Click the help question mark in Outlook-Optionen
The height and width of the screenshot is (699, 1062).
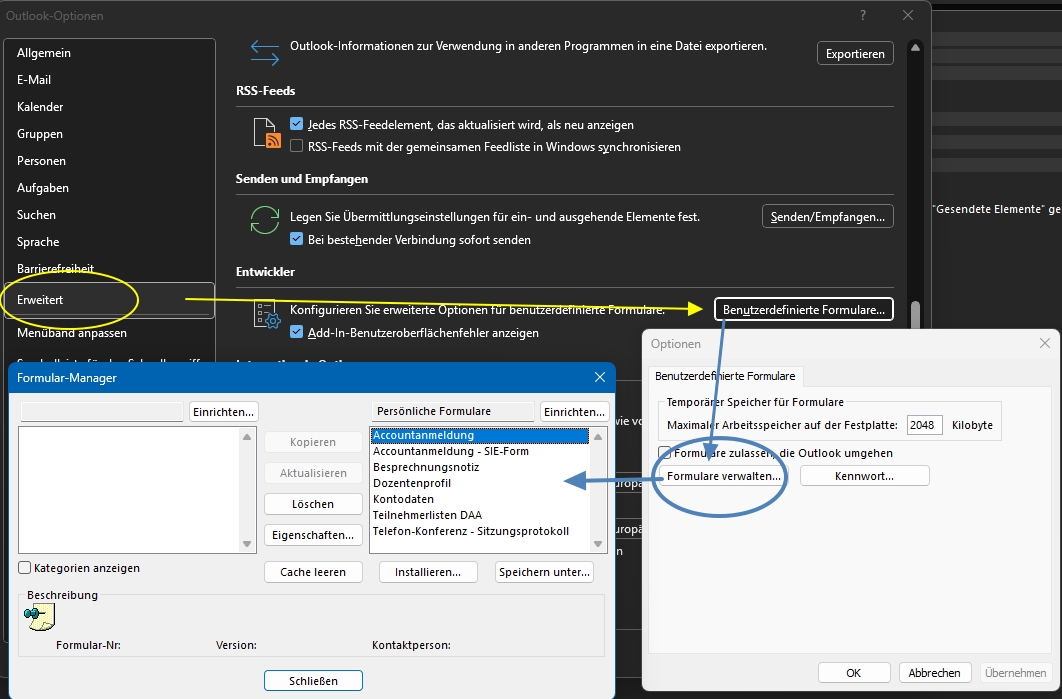pyautogui.click(x=862, y=15)
